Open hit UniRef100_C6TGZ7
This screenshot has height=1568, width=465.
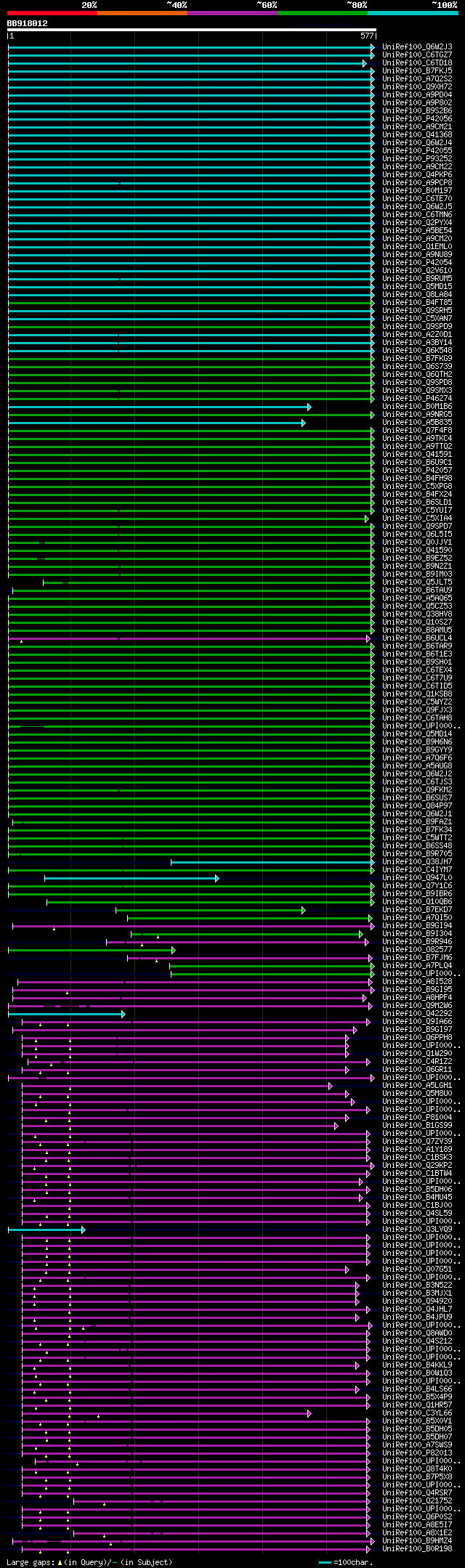pos(417,54)
